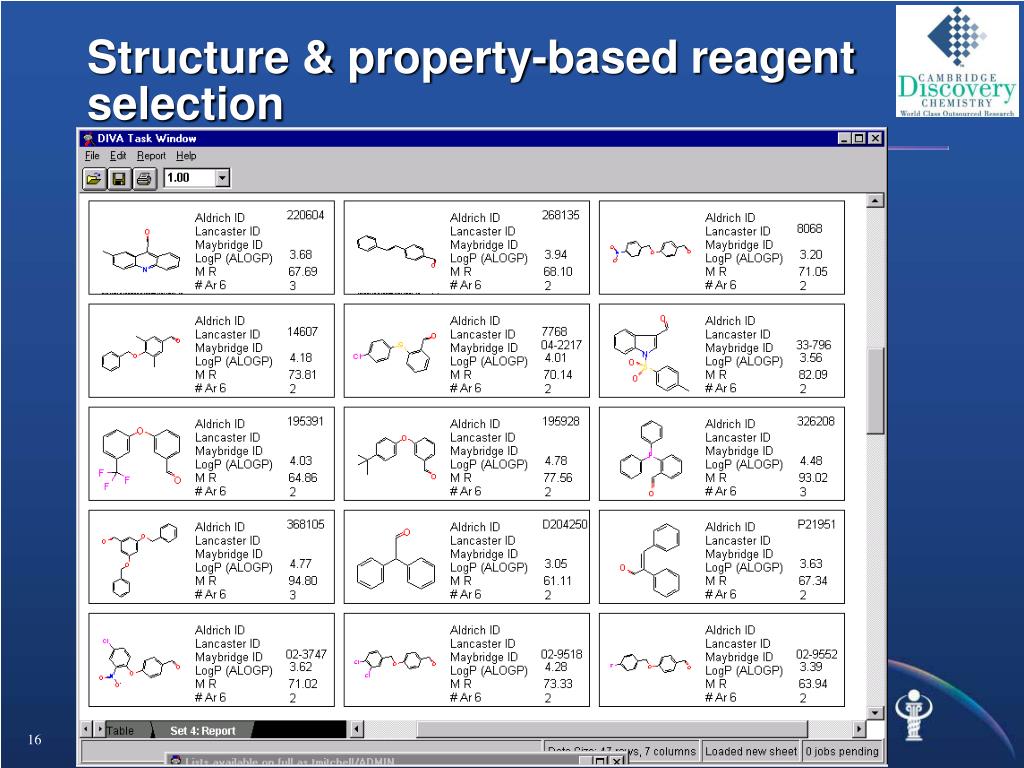Click the M R value 71.05
The image size is (1024, 768).
pyautogui.click(x=812, y=272)
